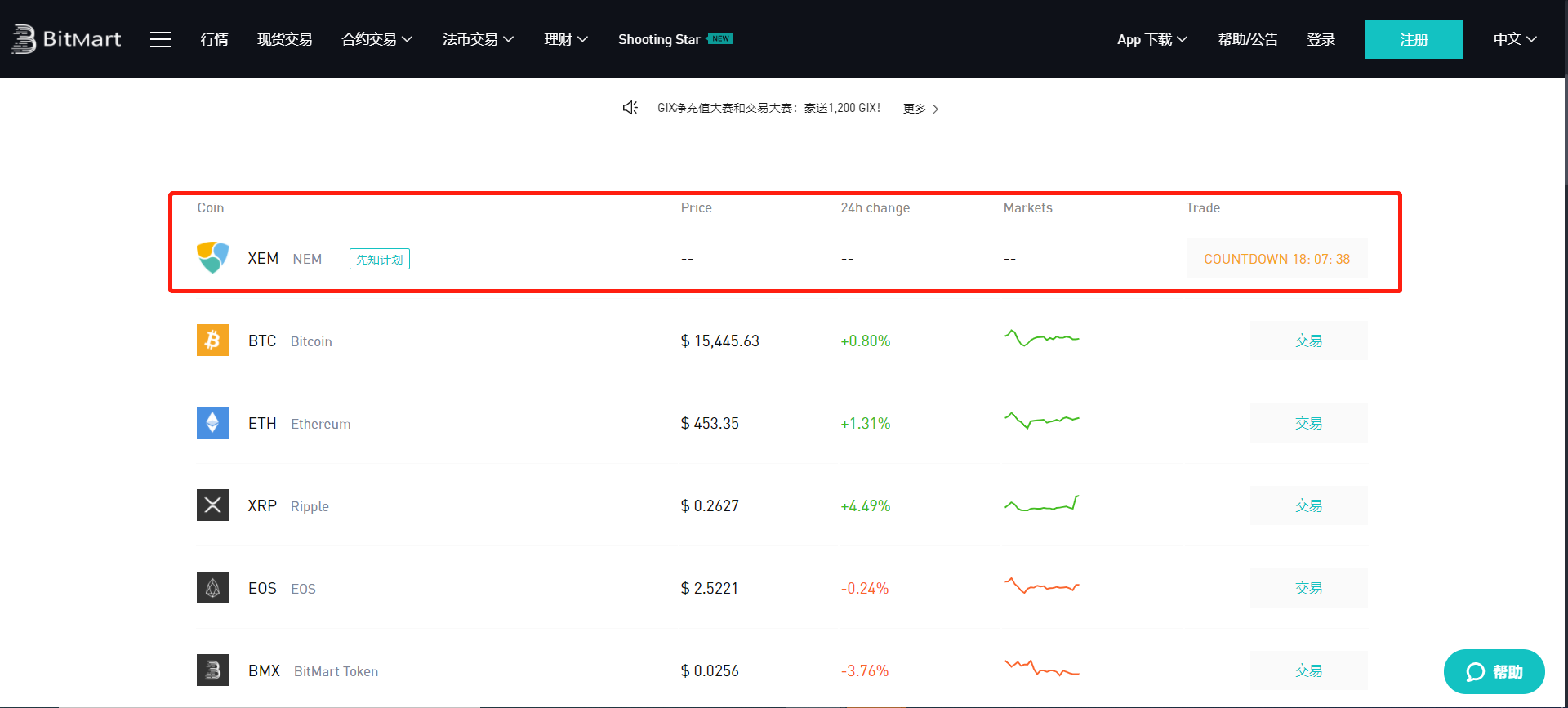
Task: Click the NEM name label
Action: [307, 259]
